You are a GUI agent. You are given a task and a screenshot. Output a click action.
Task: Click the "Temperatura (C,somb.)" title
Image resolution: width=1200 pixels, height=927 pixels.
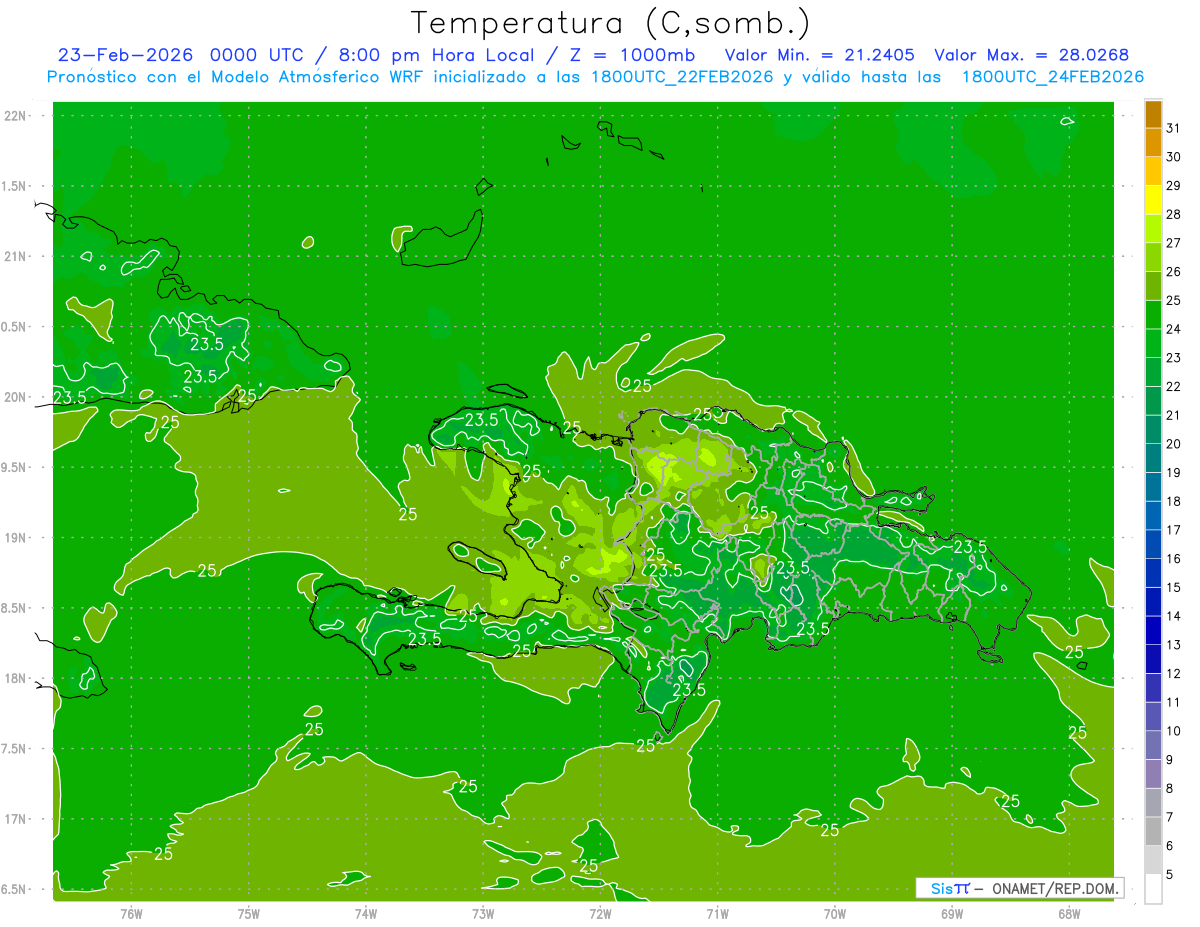(610, 23)
